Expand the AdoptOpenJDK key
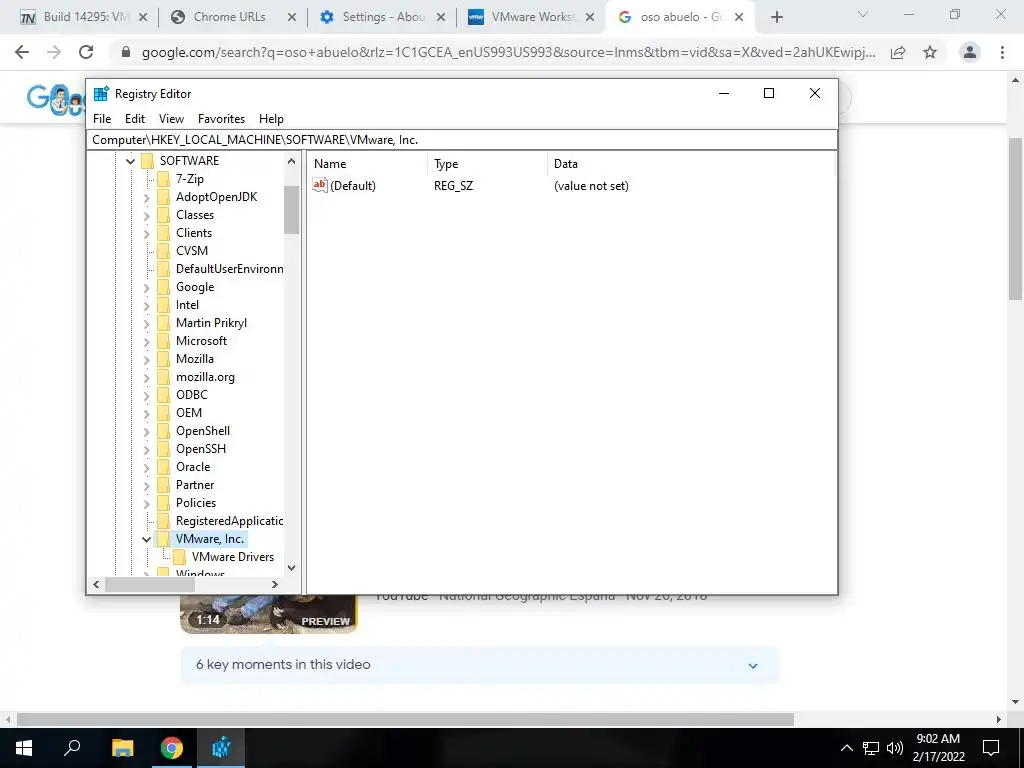The height and width of the screenshot is (768, 1024). 146,197
